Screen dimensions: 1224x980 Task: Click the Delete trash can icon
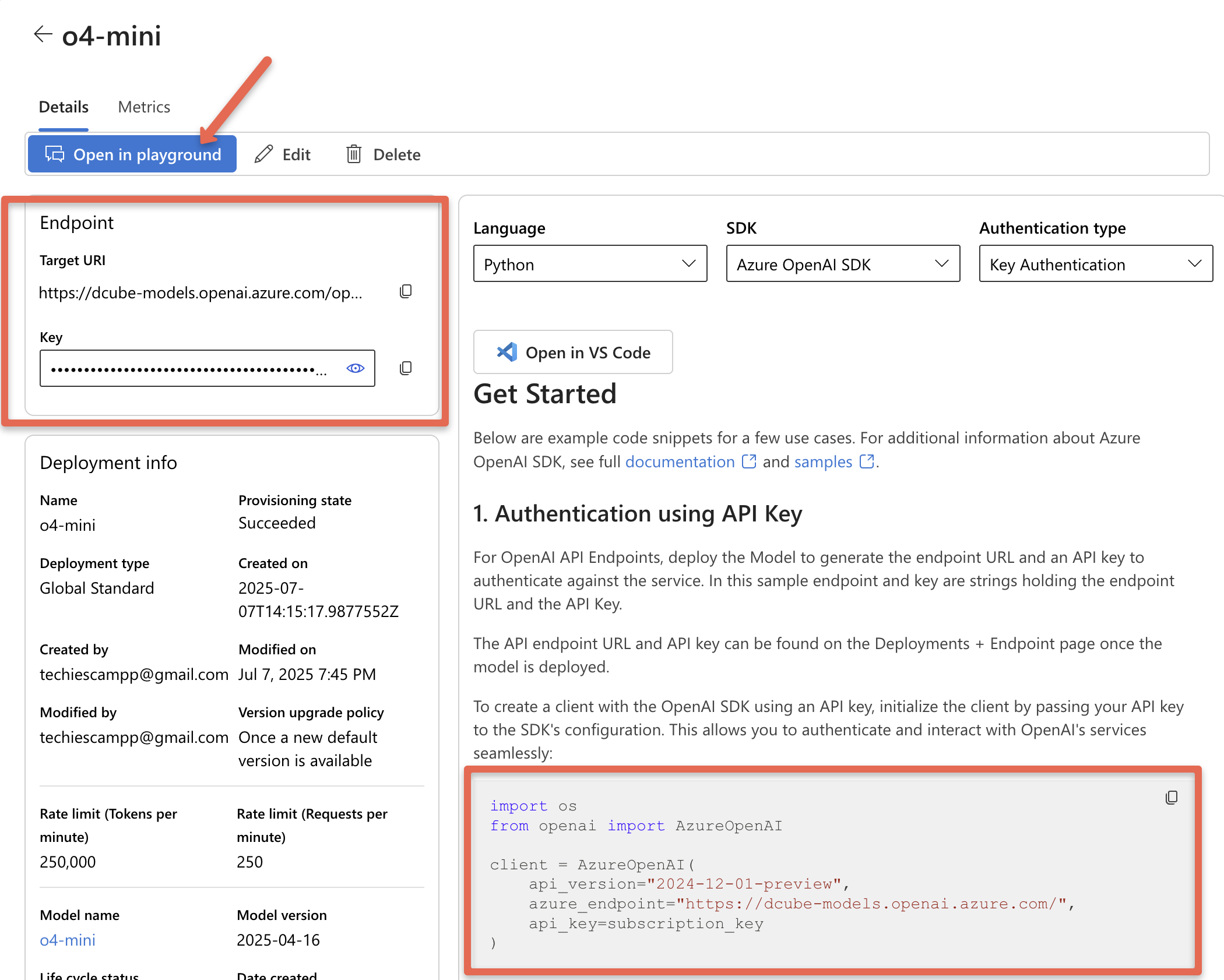(354, 154)
